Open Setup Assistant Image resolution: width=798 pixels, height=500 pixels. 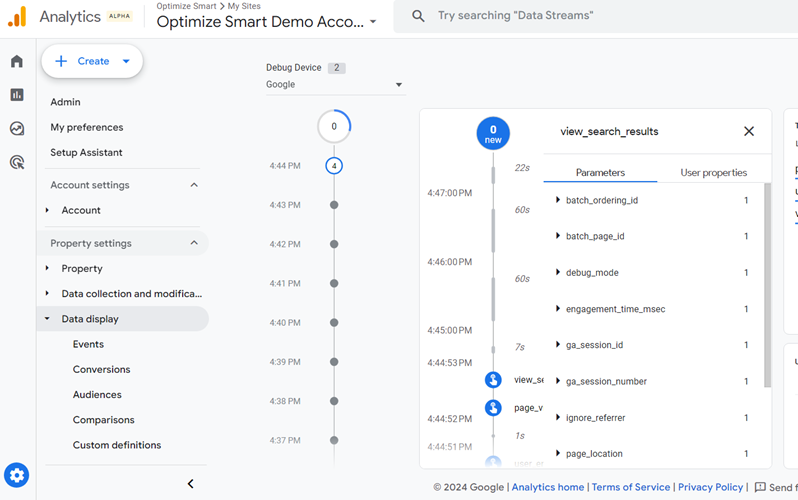(86, 152)
